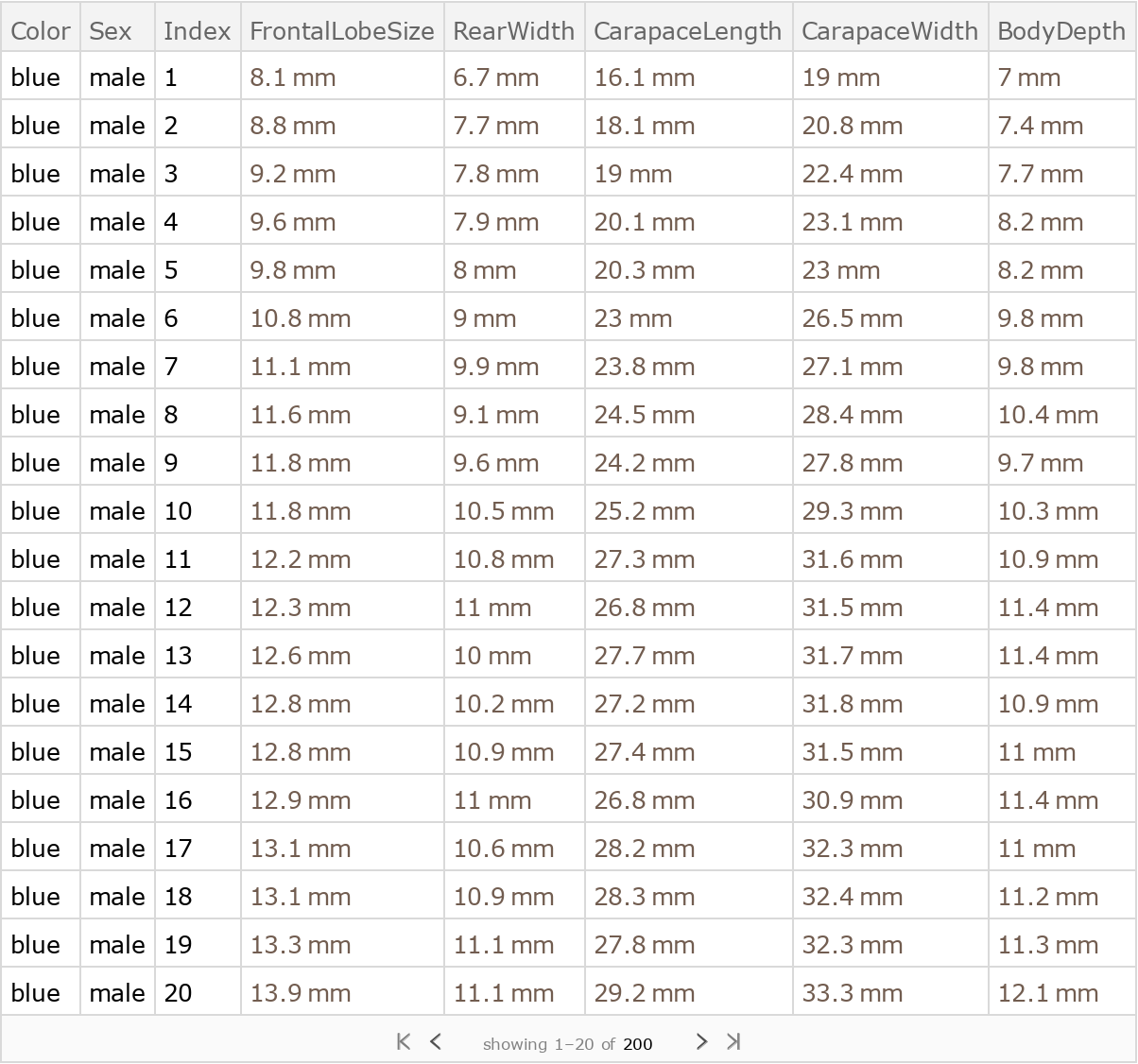Select the Sex column header
1138x1064 pixels.
[111, 31]
